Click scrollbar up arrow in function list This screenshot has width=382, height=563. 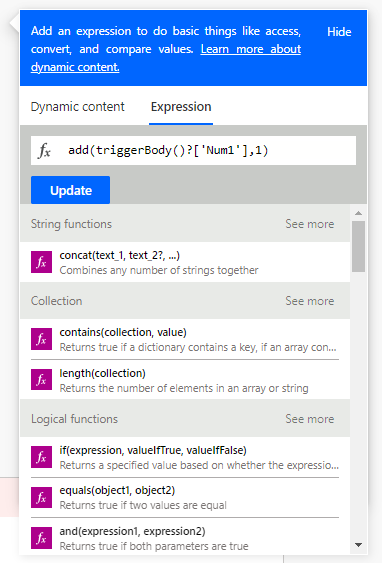358,213
